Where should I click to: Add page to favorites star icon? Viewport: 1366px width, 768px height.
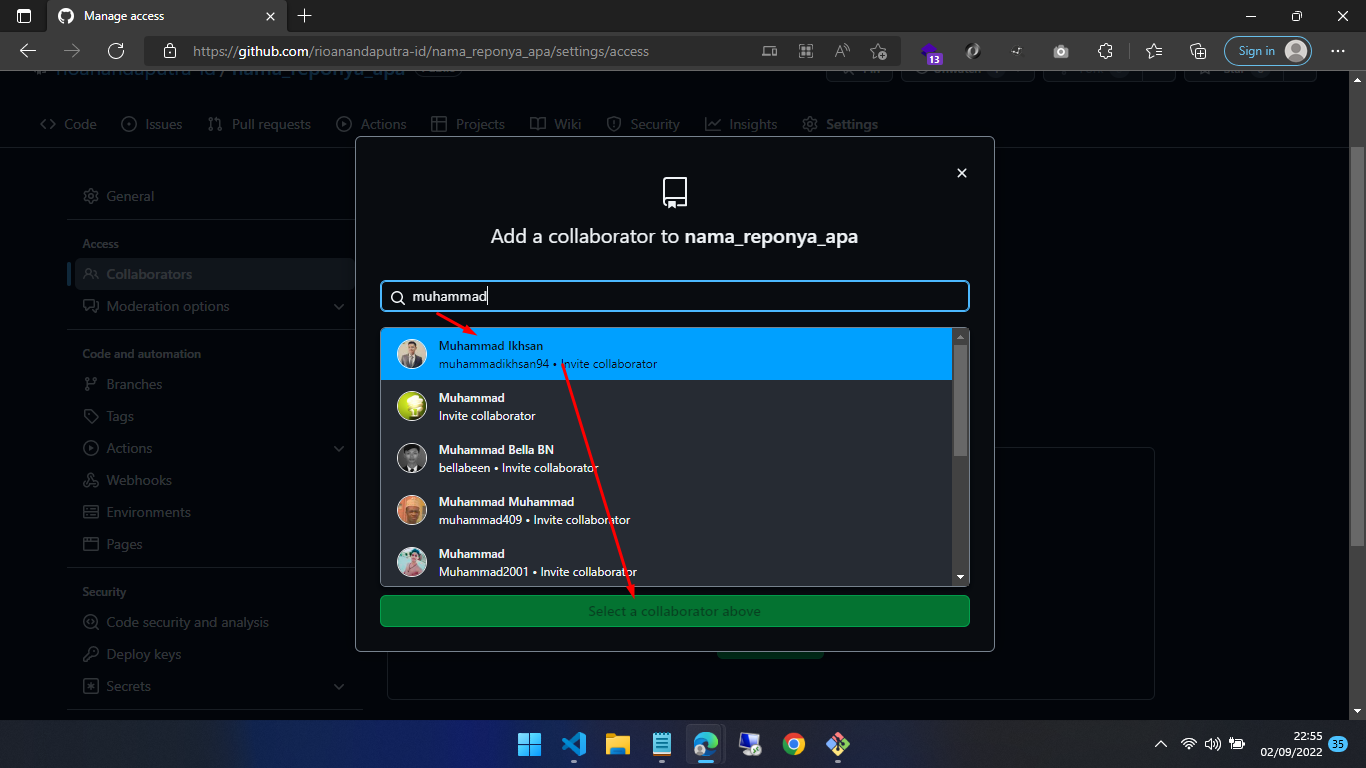(878, 51)
